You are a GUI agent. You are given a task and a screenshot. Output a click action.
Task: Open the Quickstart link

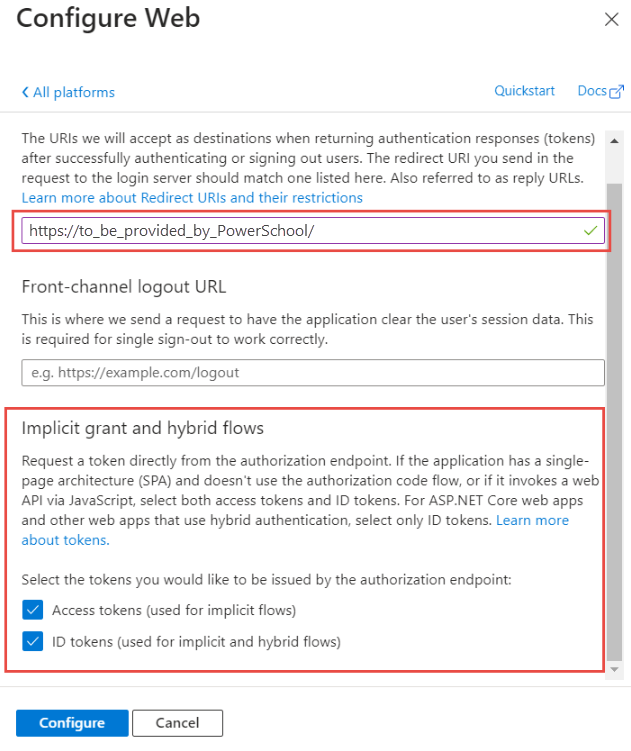tap(524, 91)
